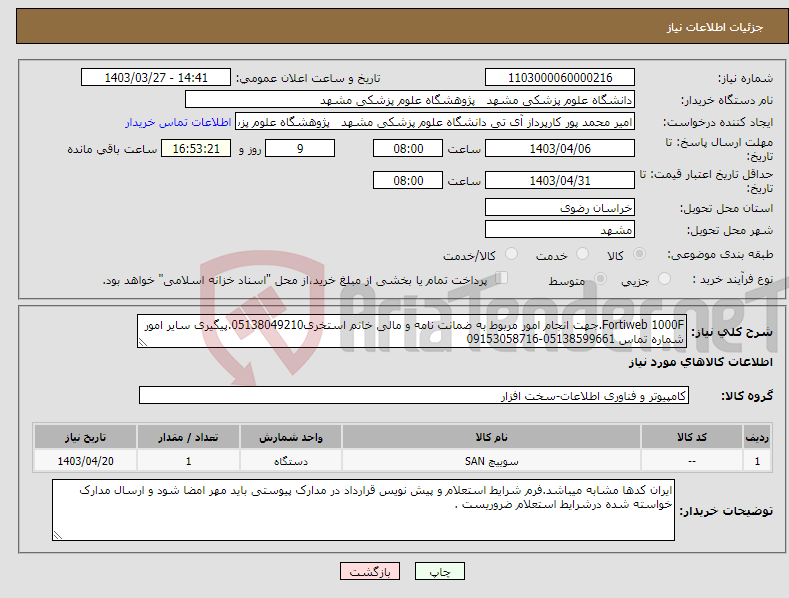Click the quantity cell showing 1
Viewport: 789px width, 598px height.
(x=188, y=461)
